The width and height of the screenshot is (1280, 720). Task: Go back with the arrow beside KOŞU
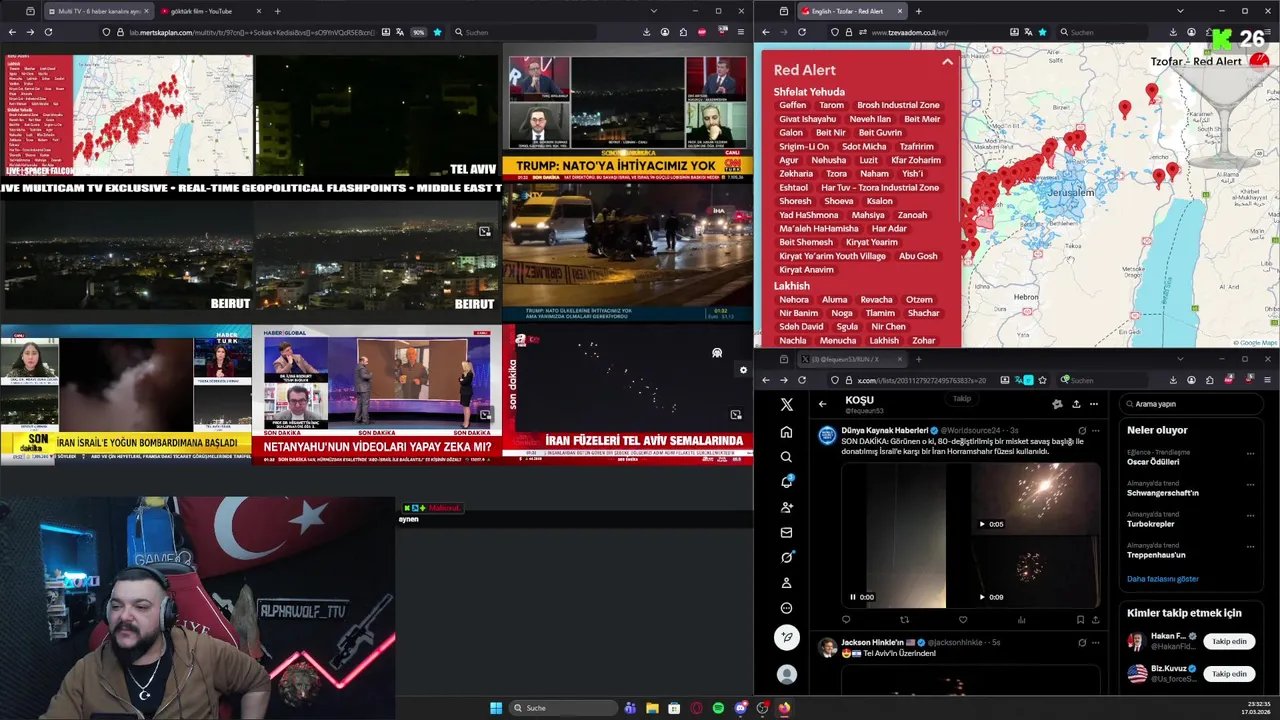pyautogui.click(x=822, y=404)
